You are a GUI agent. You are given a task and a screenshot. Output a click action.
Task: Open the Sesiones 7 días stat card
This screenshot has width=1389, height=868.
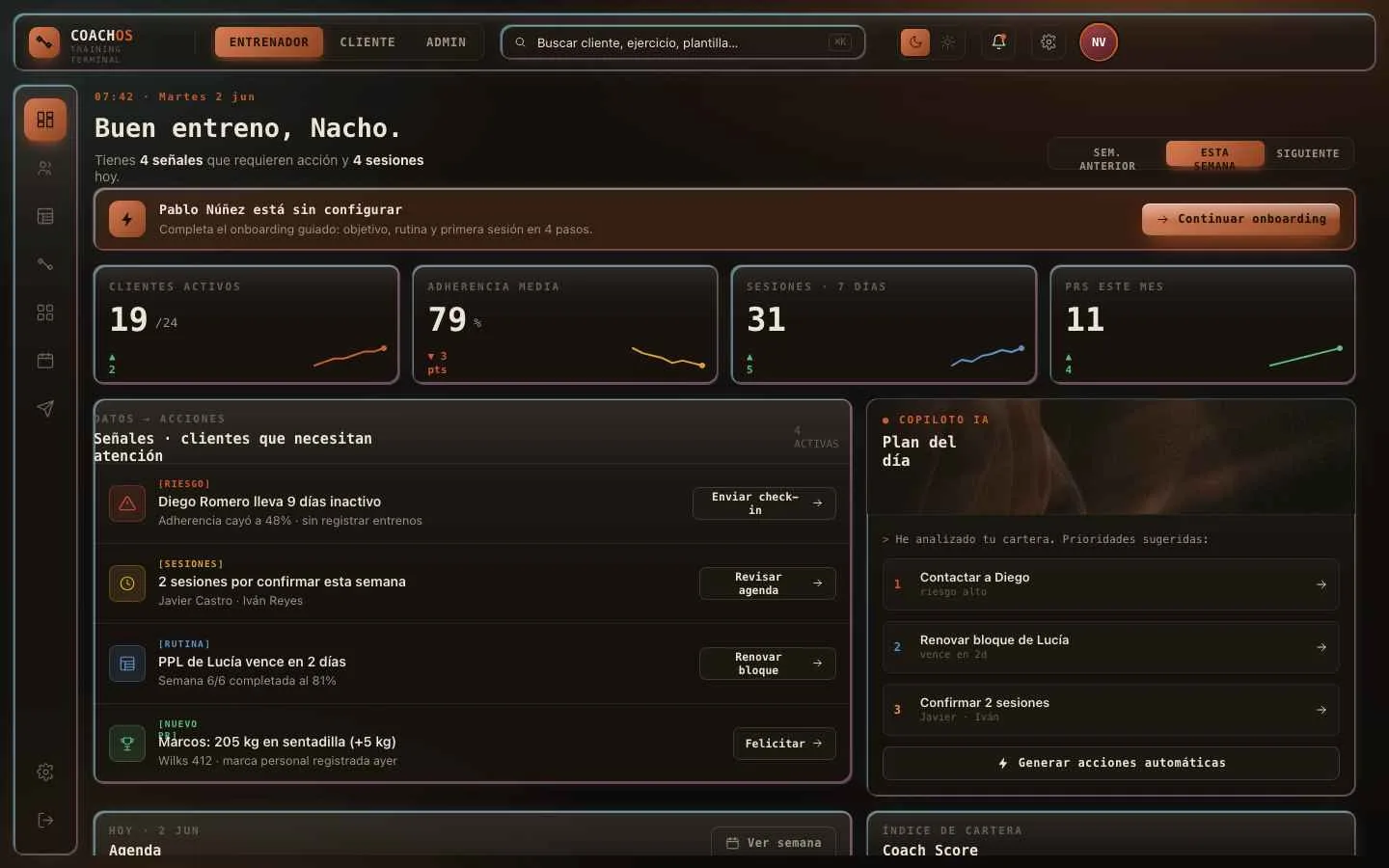coord(884,324)
